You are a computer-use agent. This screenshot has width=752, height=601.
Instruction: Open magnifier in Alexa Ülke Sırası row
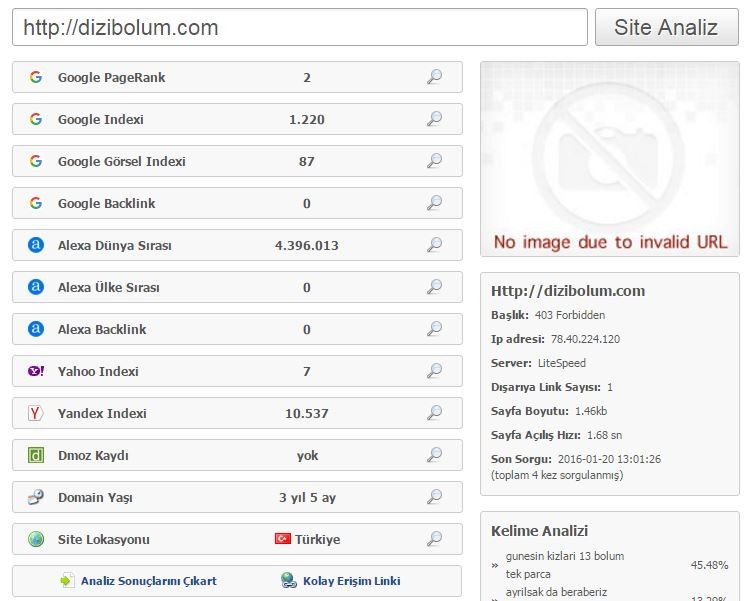[x=435, y=287]
